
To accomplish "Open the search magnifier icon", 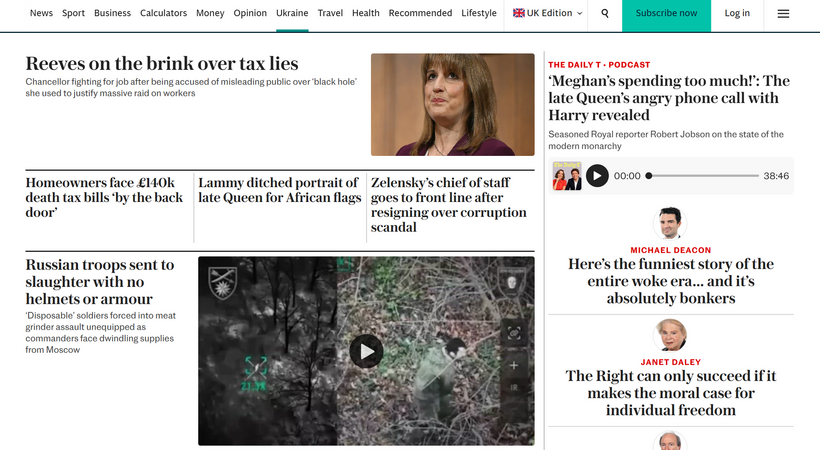I will tap(605, 14).
